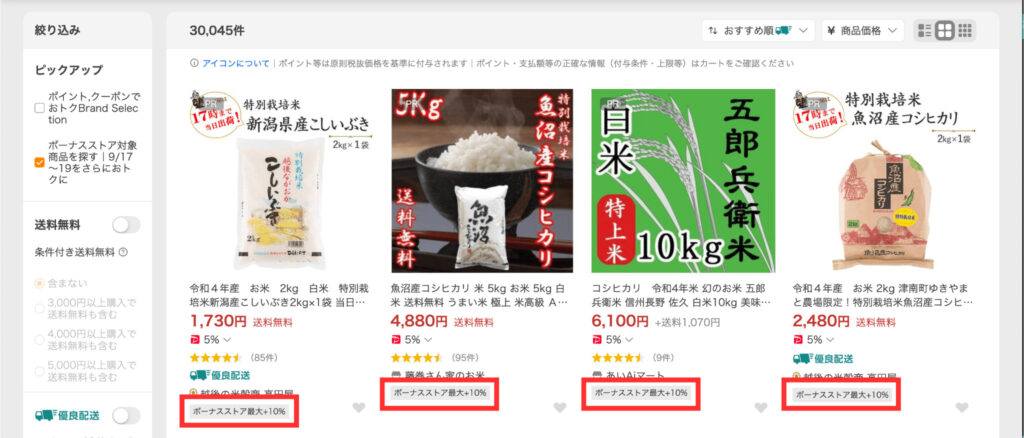Favorite the 1,730円 こしいぶき rice item

(359, 408)
